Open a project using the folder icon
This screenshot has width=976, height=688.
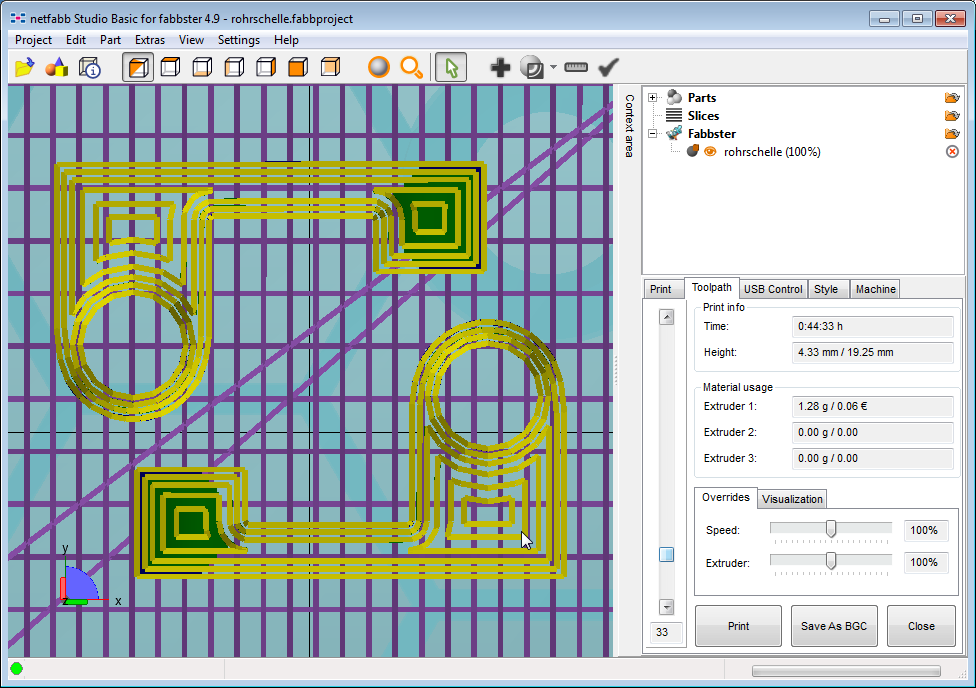[x=25, y=67]
